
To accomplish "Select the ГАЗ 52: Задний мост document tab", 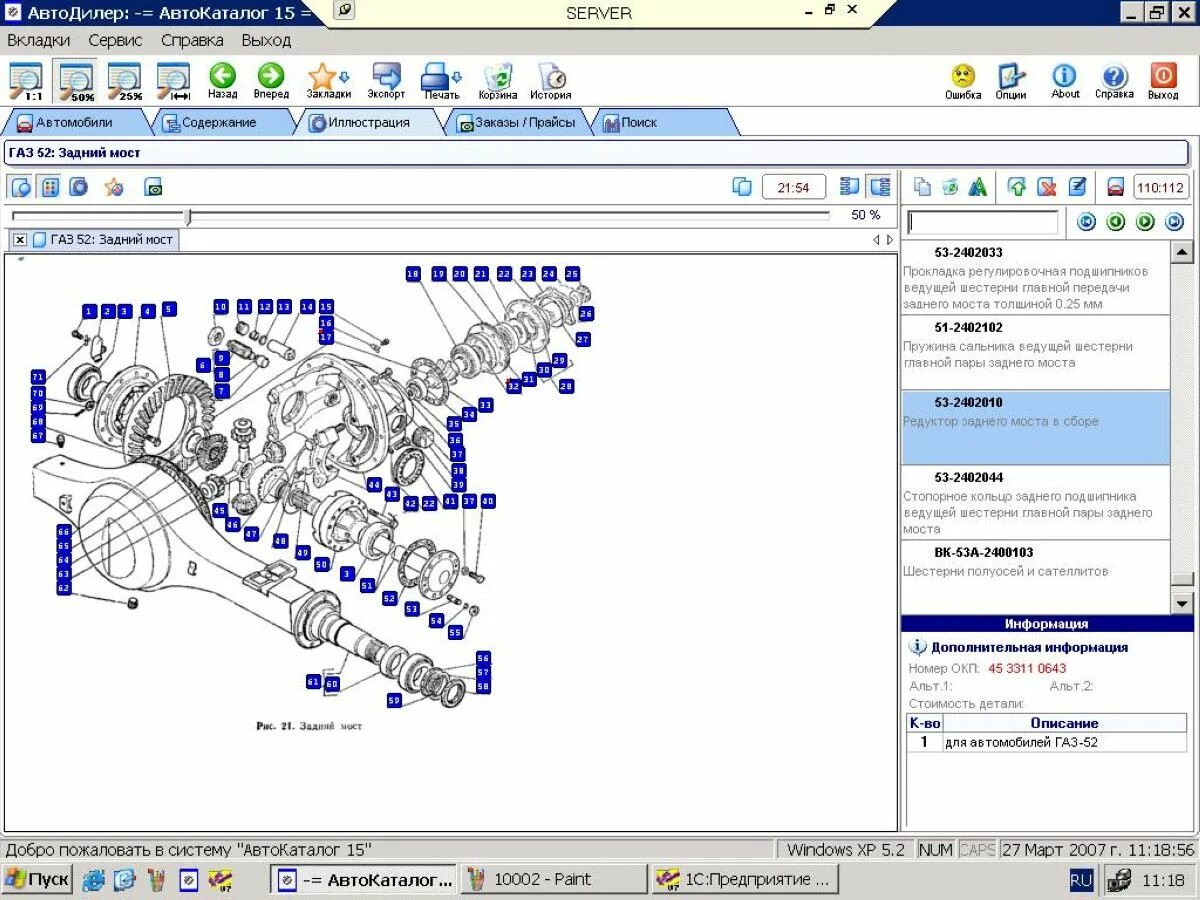I will pyautogui.click(x=104, y=240).
